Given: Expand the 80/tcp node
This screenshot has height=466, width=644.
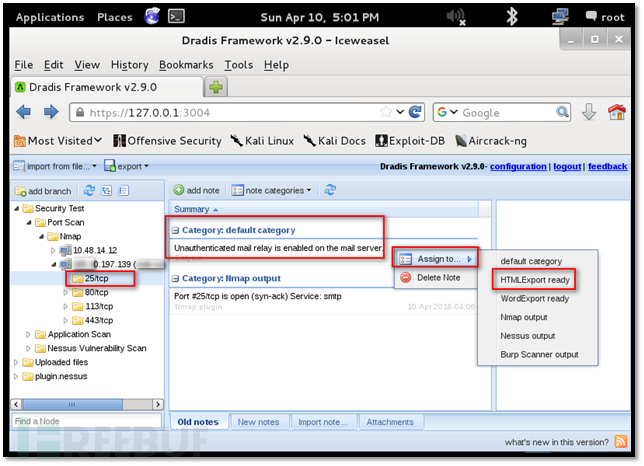Looking at the screenshot, I should tap(65, 292).
